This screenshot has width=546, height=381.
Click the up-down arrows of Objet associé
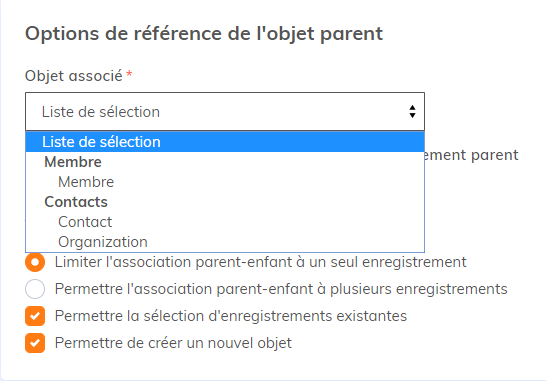pos(412,112)
